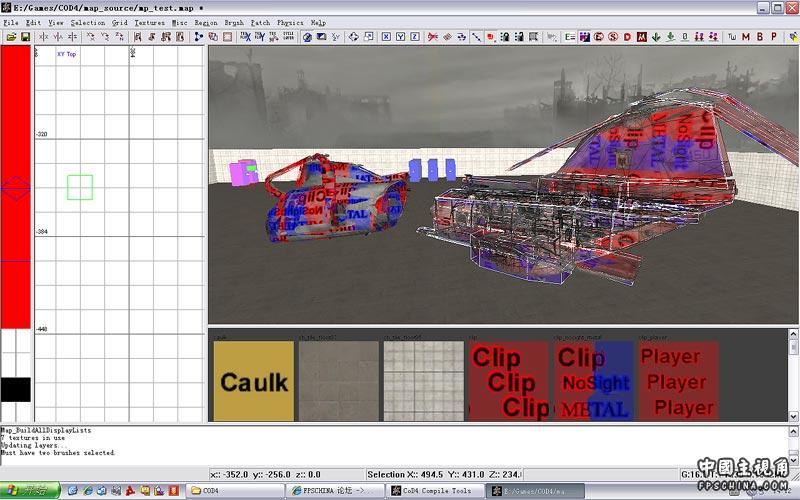Click the green selection square in XY view
Viewport: 800px width, 500px height.
click(80, 187)
